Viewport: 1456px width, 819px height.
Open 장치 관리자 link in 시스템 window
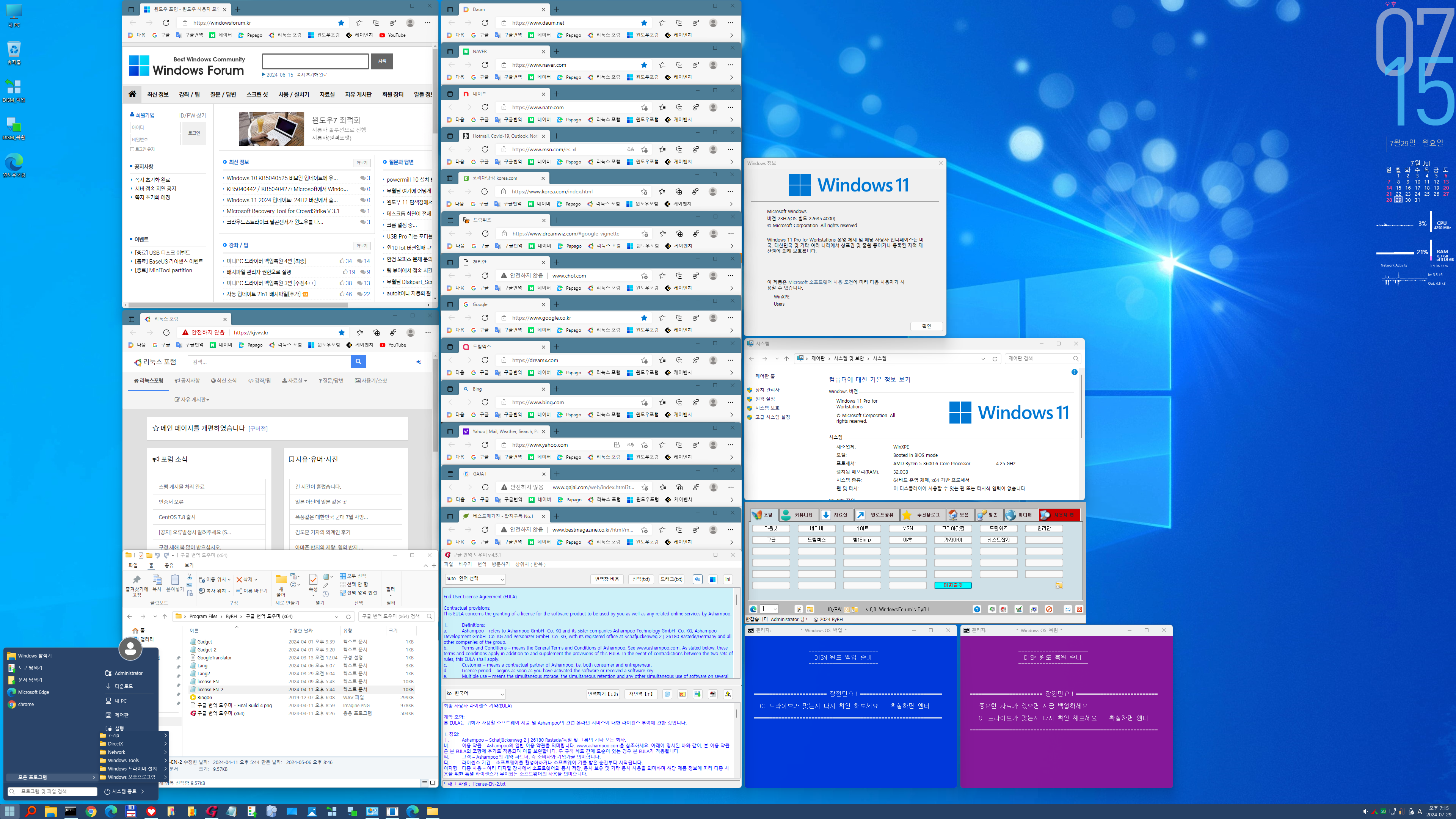coord(767,390)
